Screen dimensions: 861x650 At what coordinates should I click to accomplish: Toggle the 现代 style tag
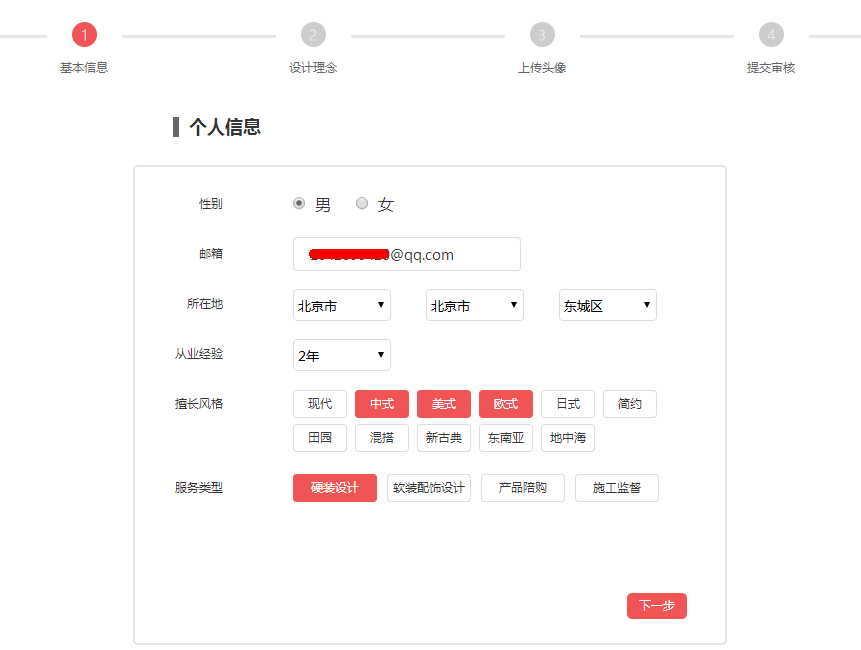point(320,404)
